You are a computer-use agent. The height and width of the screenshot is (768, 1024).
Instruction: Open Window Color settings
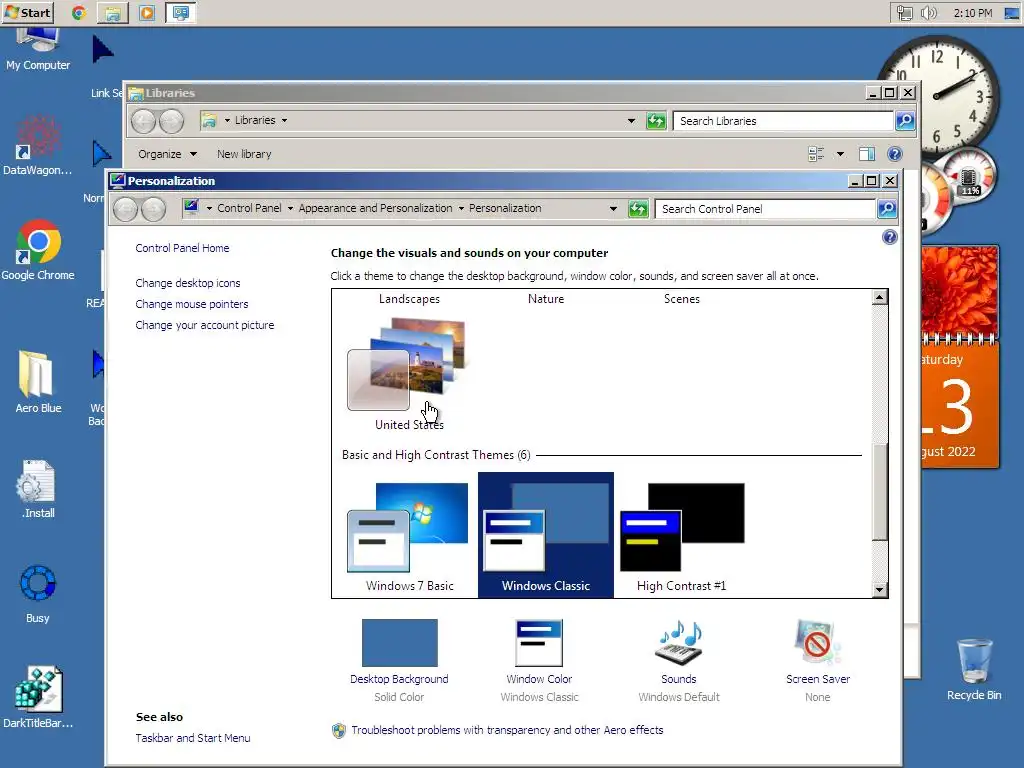539,661
